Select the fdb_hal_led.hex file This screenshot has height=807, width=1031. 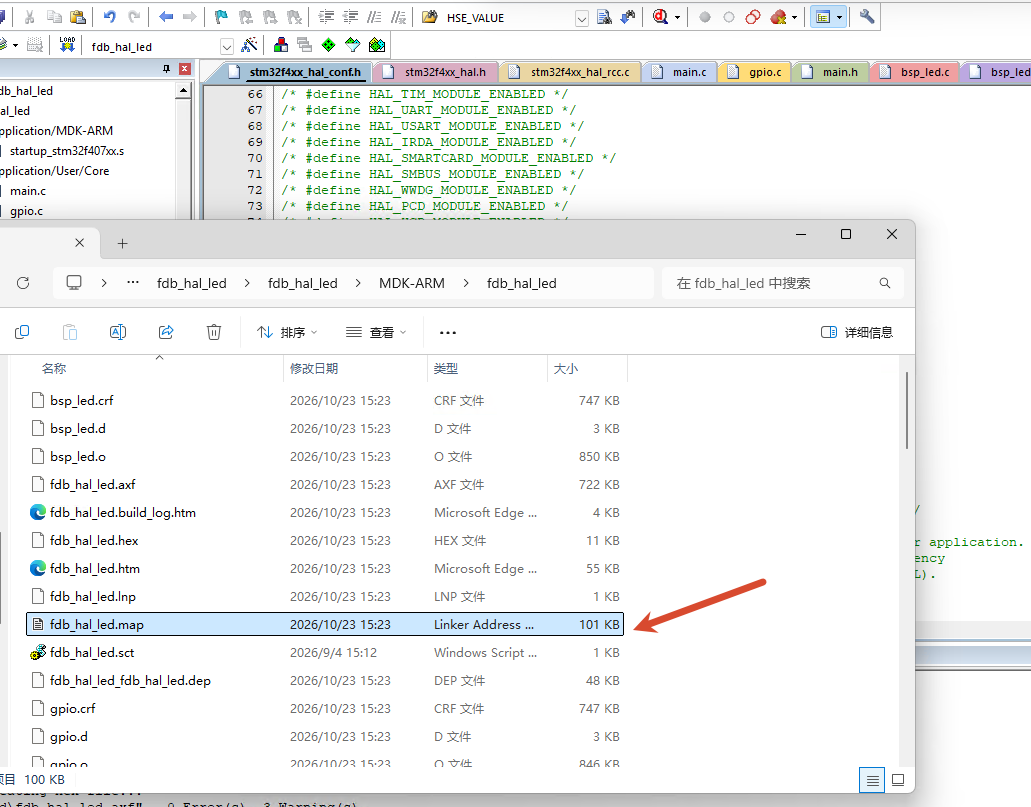325,541
